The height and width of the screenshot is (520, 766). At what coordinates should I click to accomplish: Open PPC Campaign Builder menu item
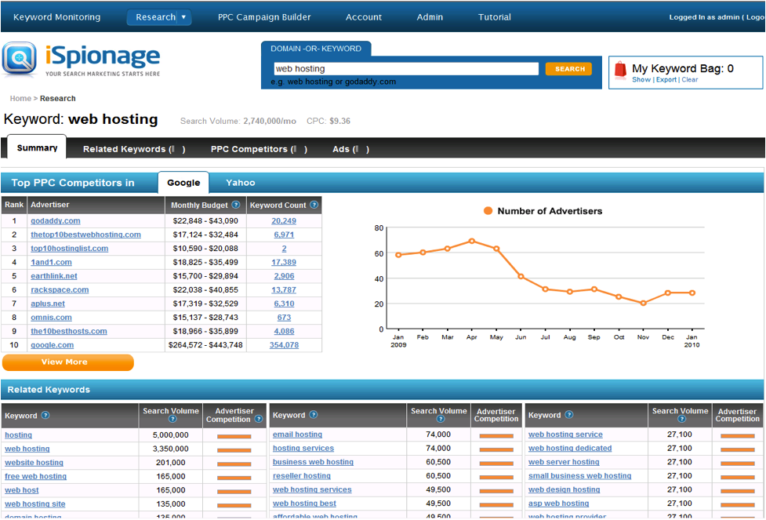coord(264,17)
